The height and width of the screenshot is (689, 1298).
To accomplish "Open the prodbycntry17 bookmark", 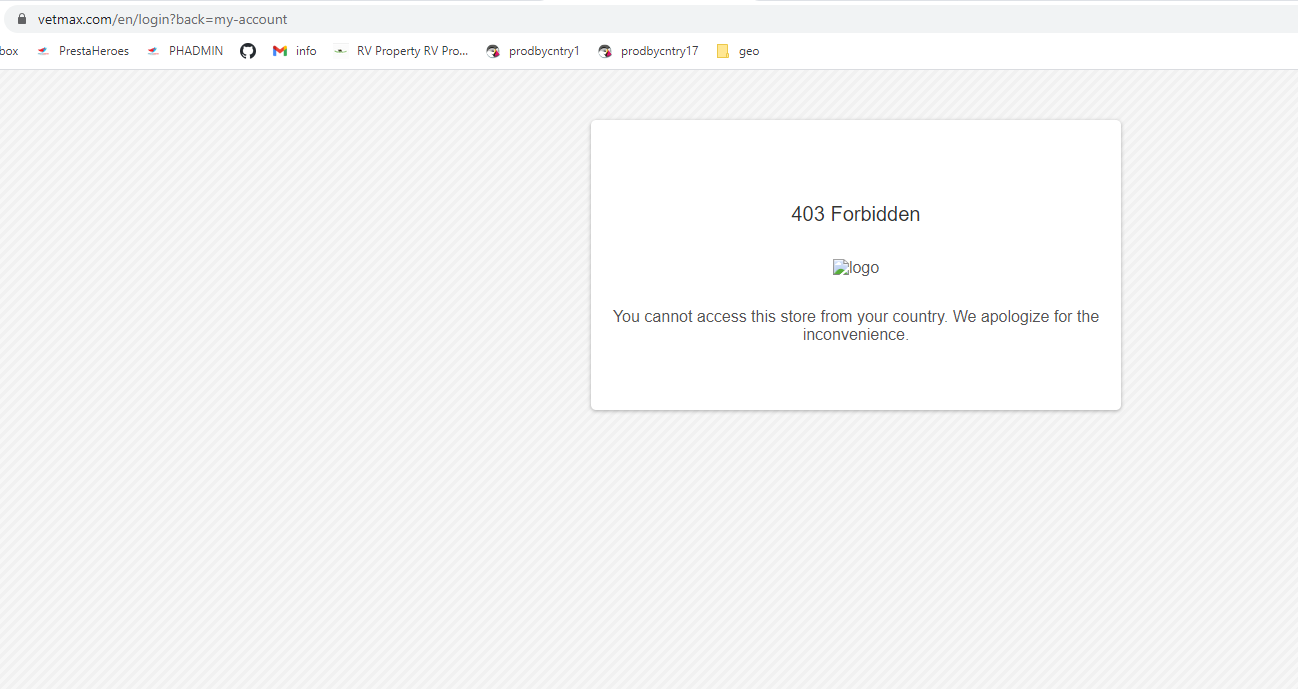I will [x=648, y=51].
